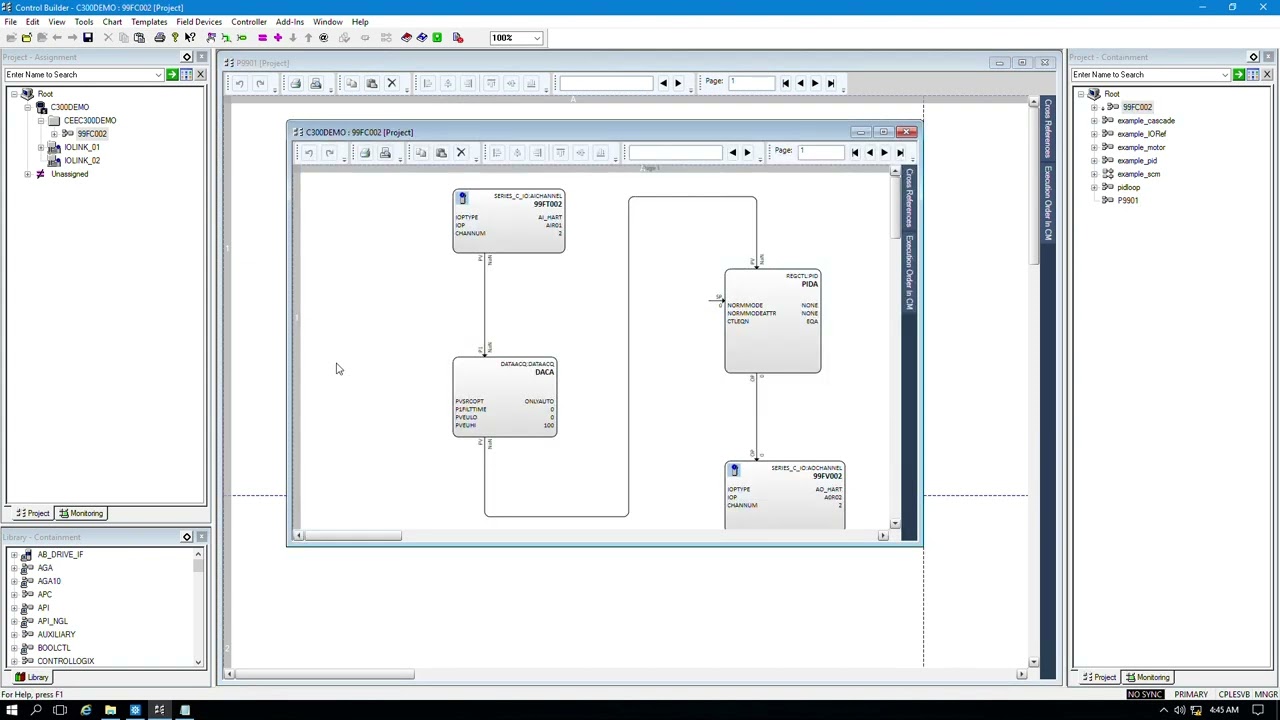
Task: Click the print preview icon in C300DEMO chart window
Action: (x=385, y=153)
